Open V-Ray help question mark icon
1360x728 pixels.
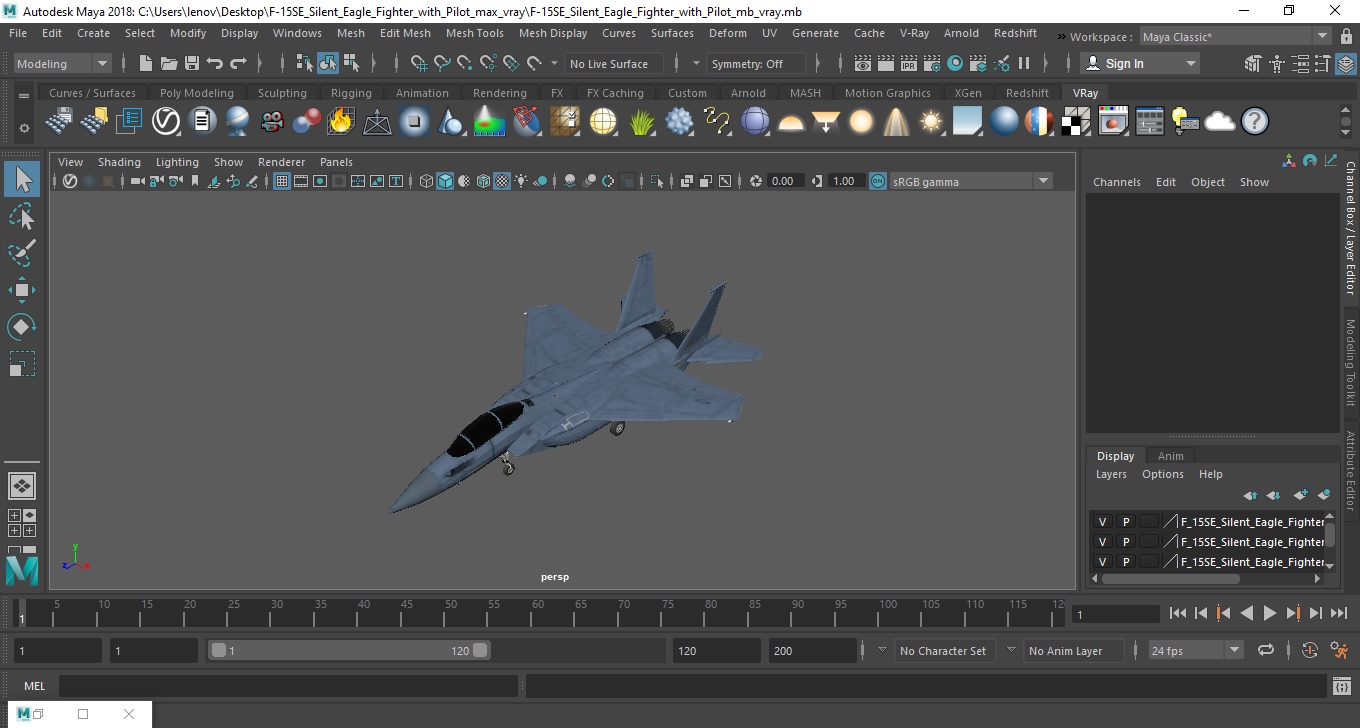1255,122
